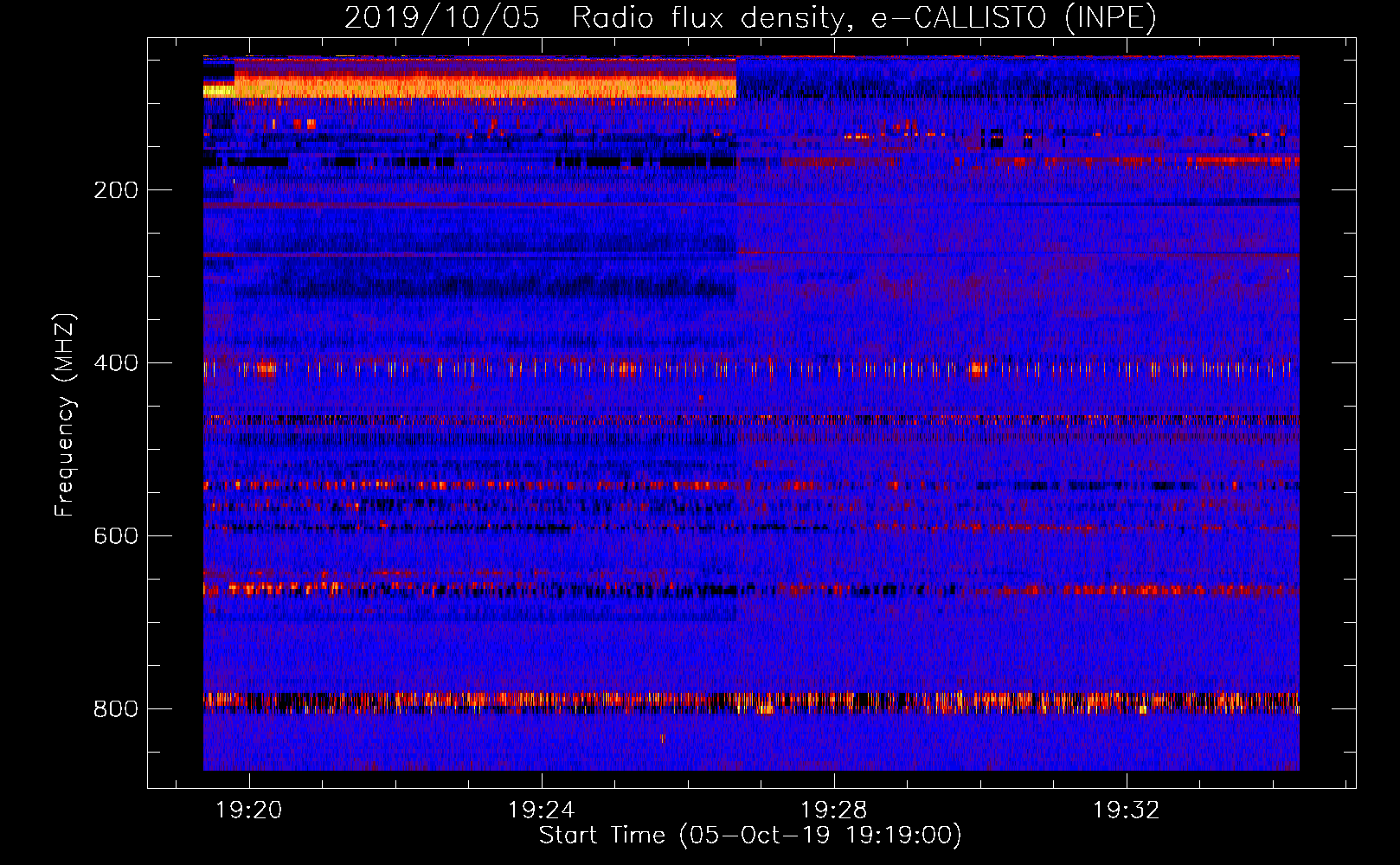Click the 19:32 time tick label

pyautogui.click(x=1127, y=811)
